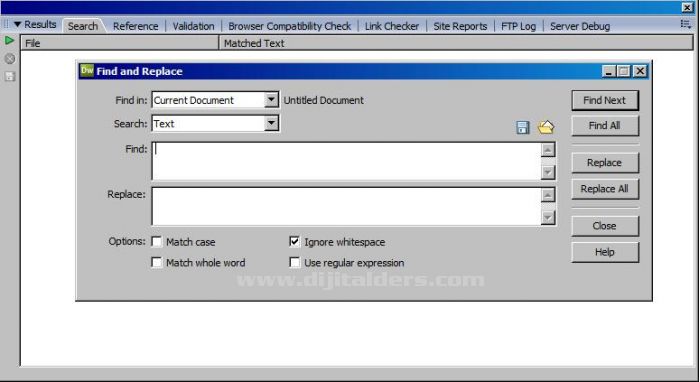Open Help for Find and Replace
Screen dimensions: 700x382
click(x=605, y=252)
